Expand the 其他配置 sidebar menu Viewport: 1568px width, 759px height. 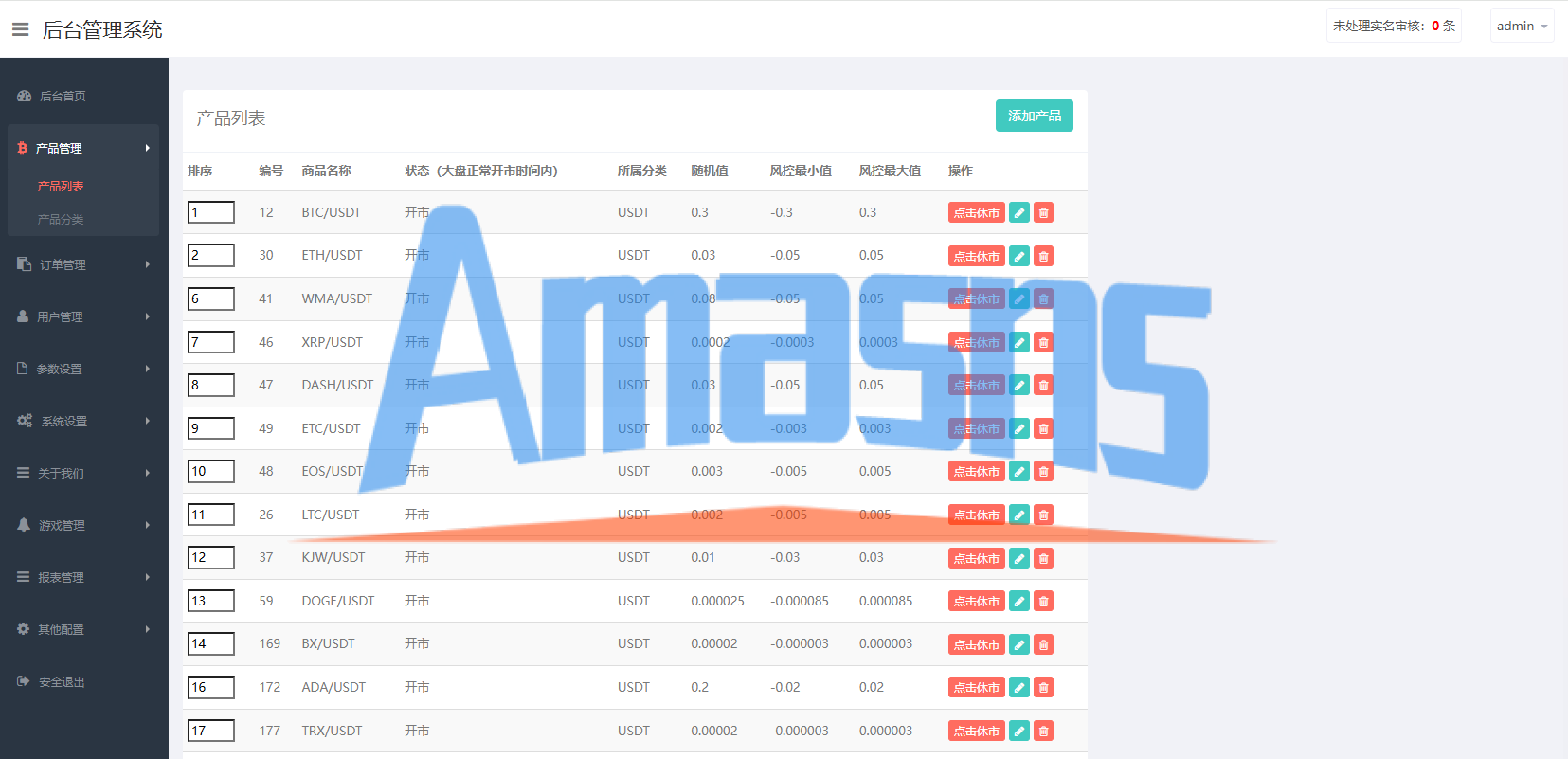(83, 629)
